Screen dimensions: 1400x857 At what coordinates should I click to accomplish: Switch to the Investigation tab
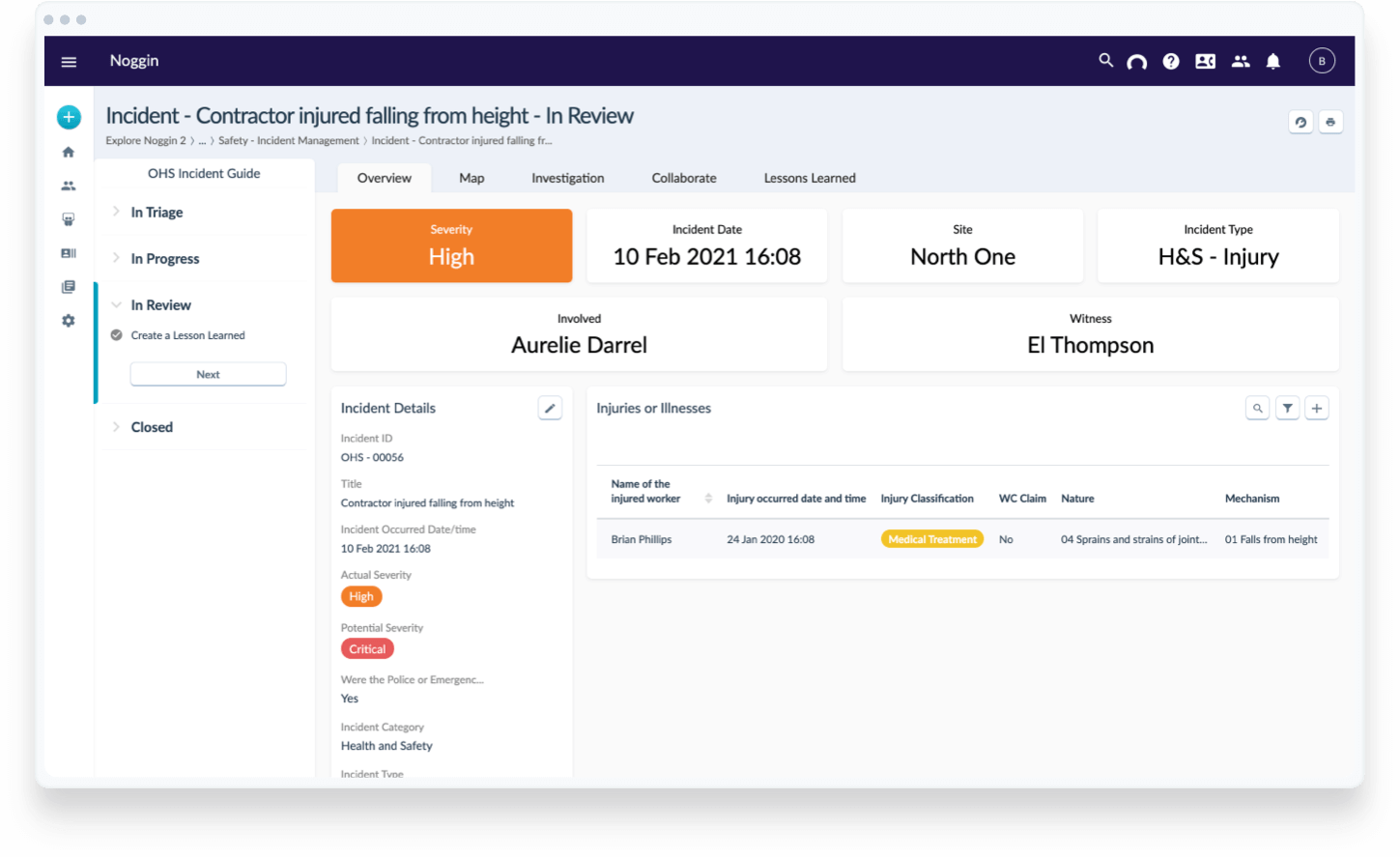click(567, 179)
